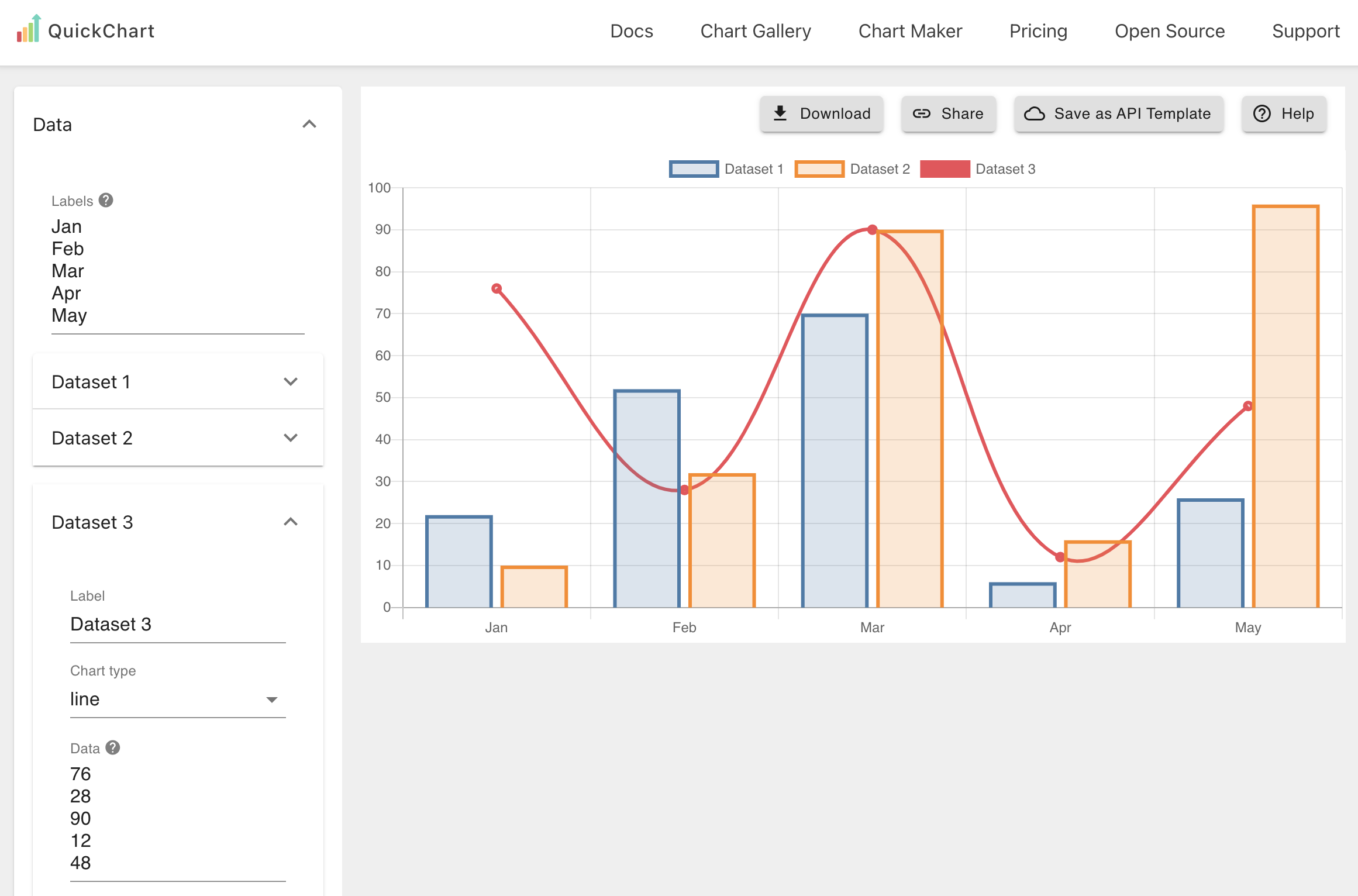Toggle Dataset 2 orange legend swatch
Viewport: 1358px width, 896px height.
[x=819, y=169]
